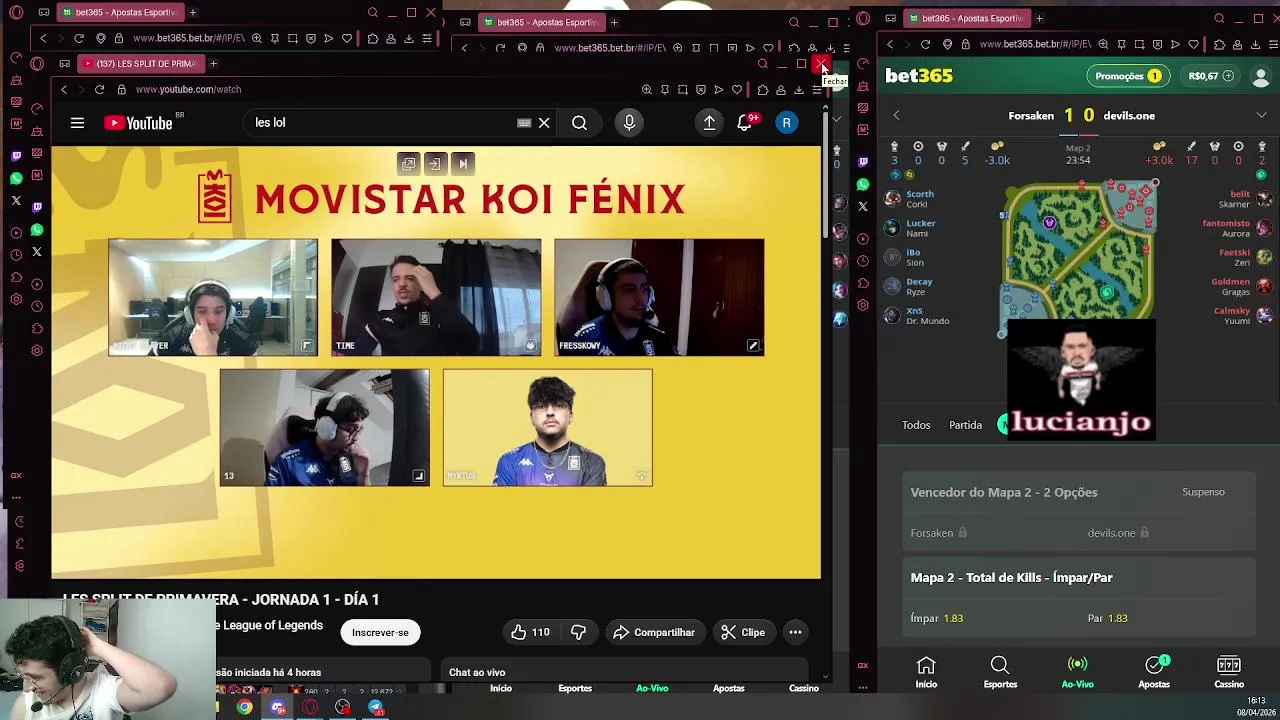This screenshot has width=1280, height=720.
Task: Open a new tab in the YouTube window
Action: click(x=213, y=63)
